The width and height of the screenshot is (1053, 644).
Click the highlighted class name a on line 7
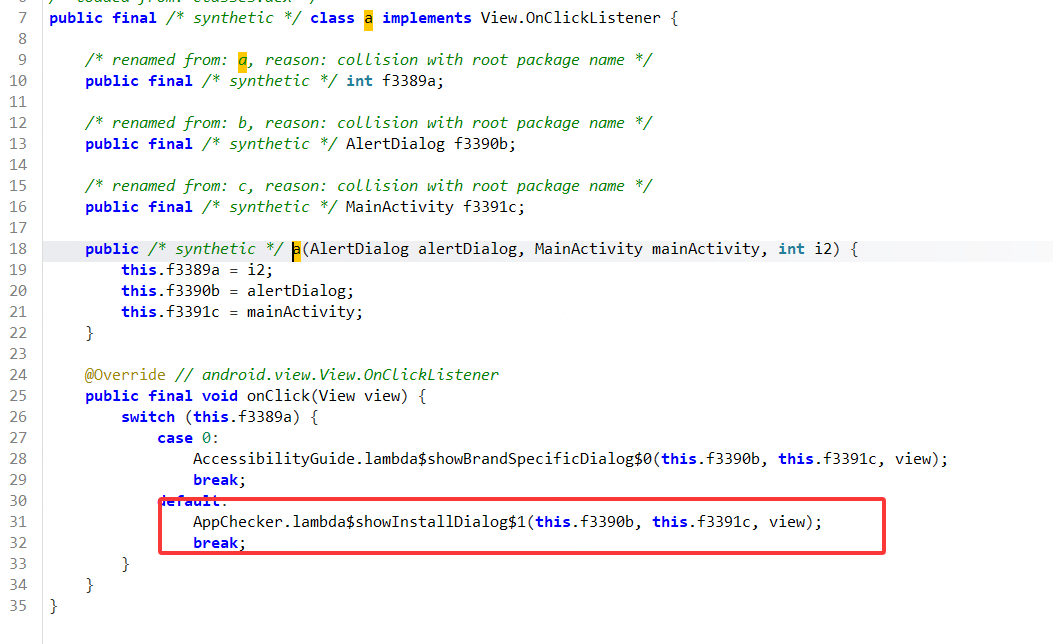(368, 18)
